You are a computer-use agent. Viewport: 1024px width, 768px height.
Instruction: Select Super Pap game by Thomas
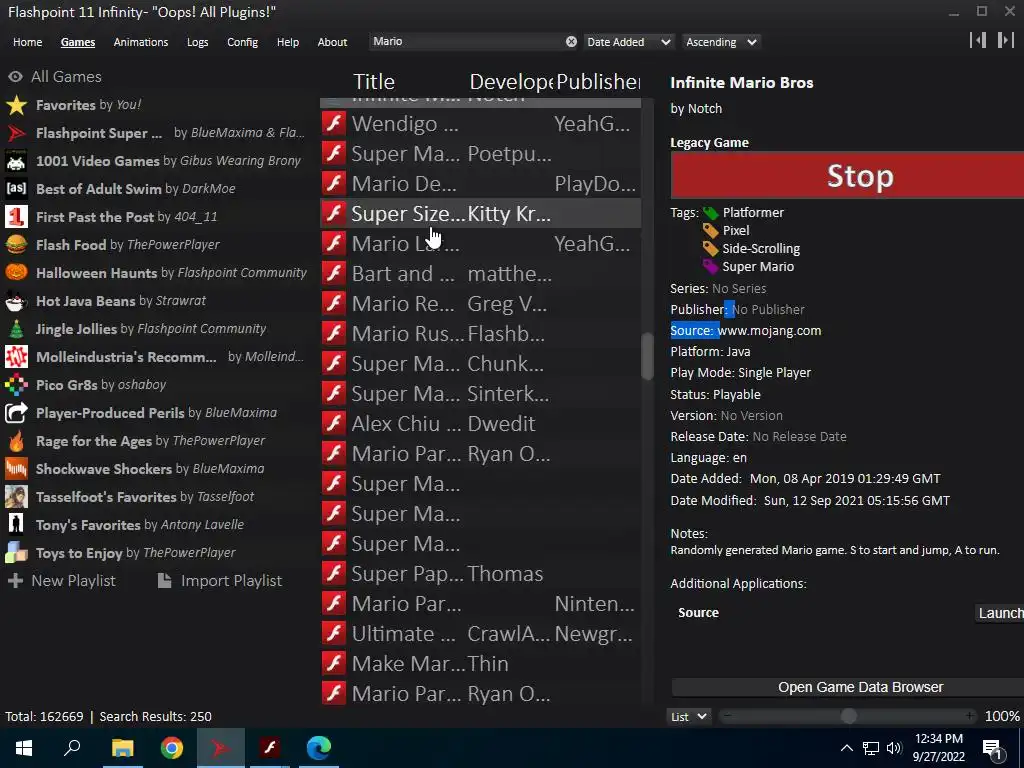481,573
